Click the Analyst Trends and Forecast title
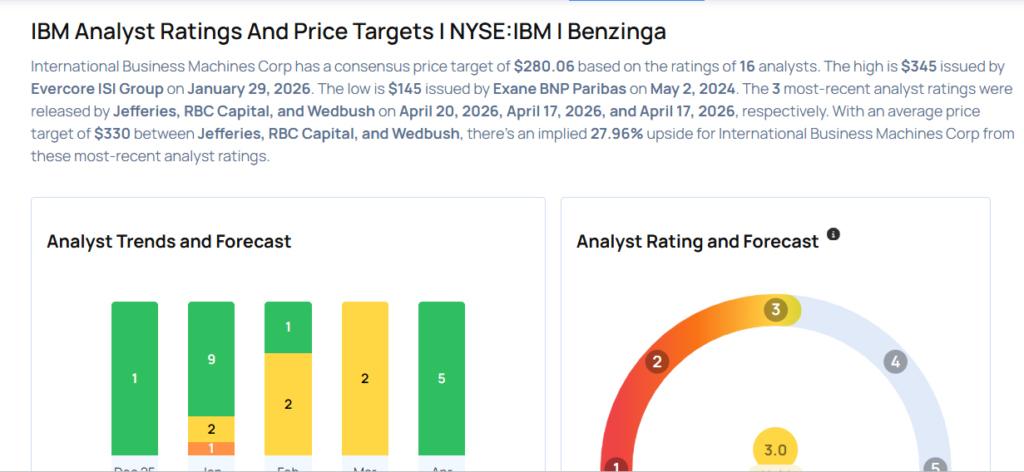 pyautogui.click(x=169, y=241)
